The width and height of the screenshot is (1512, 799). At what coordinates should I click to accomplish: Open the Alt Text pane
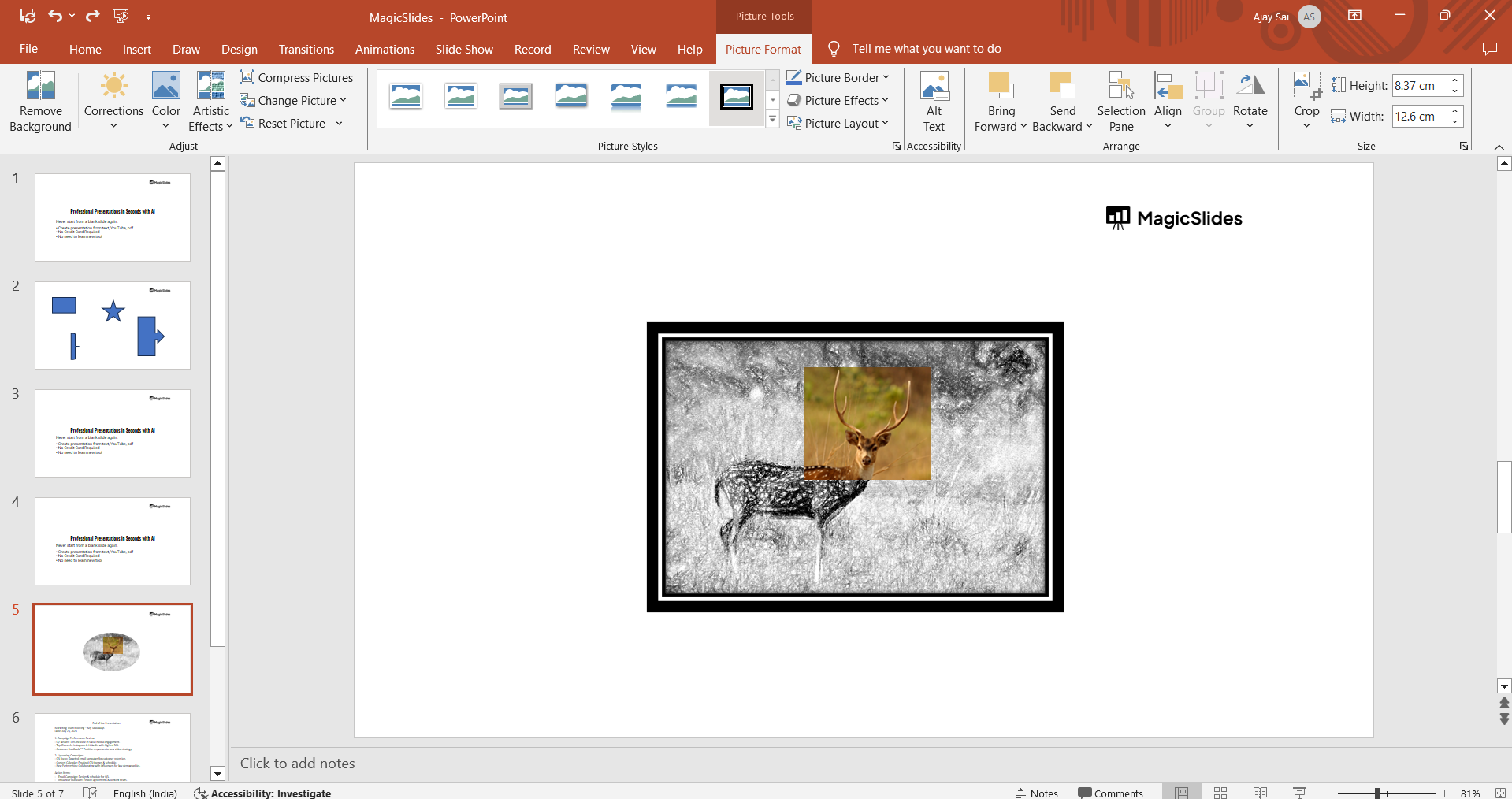pos(934,102)
